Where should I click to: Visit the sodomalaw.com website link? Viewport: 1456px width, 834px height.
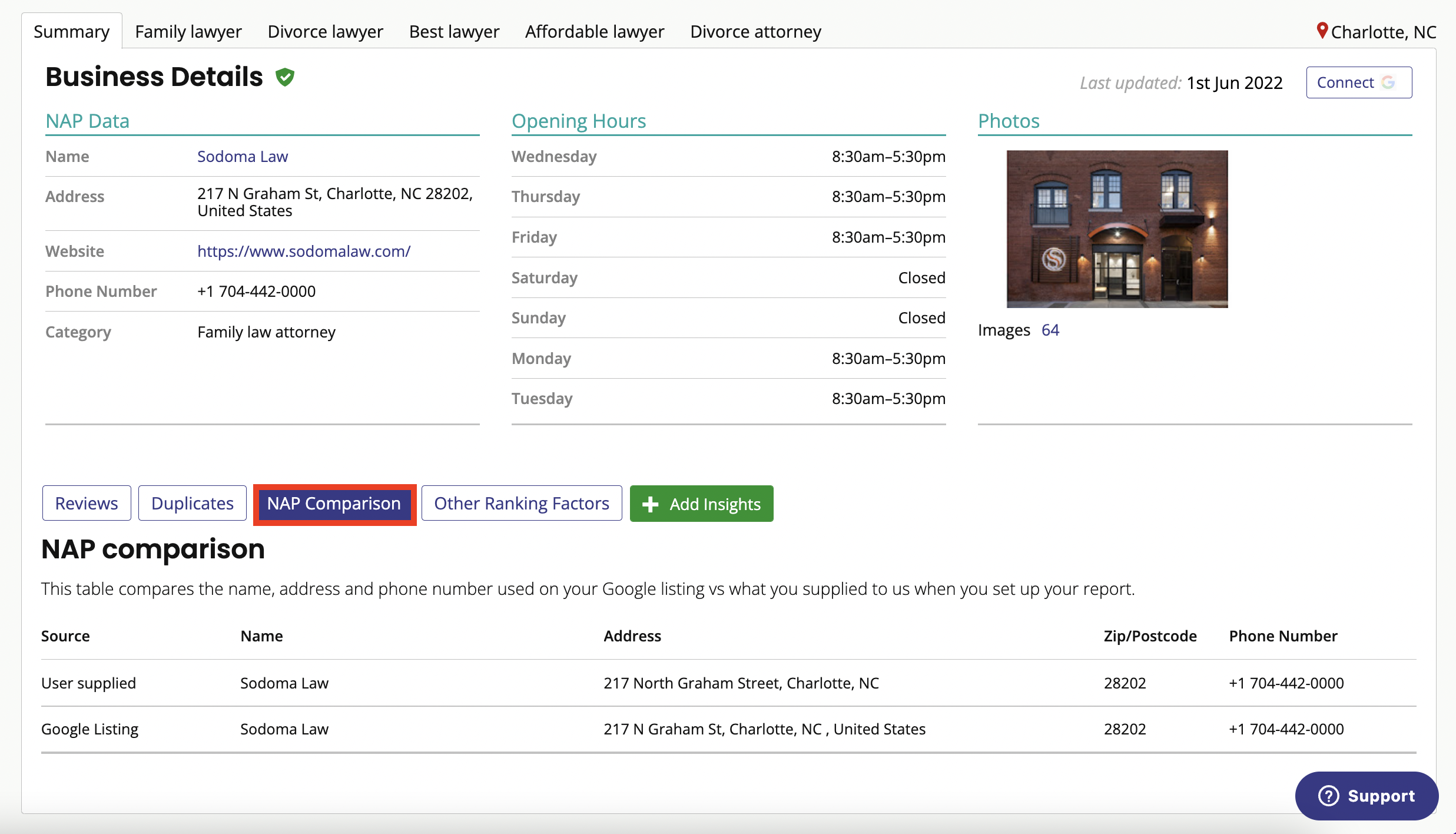[304, 251]
